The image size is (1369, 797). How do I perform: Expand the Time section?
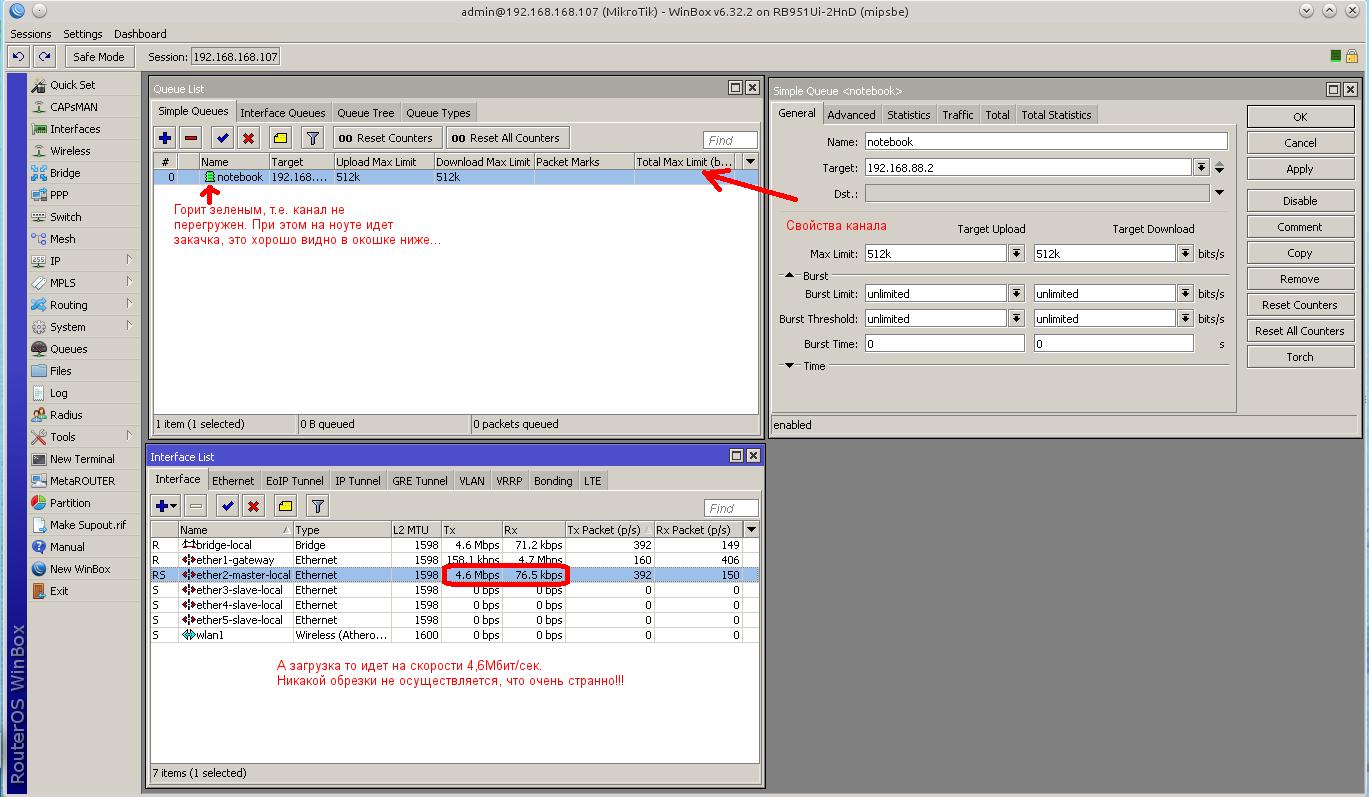pyautogui.click(x=790, y=366)
